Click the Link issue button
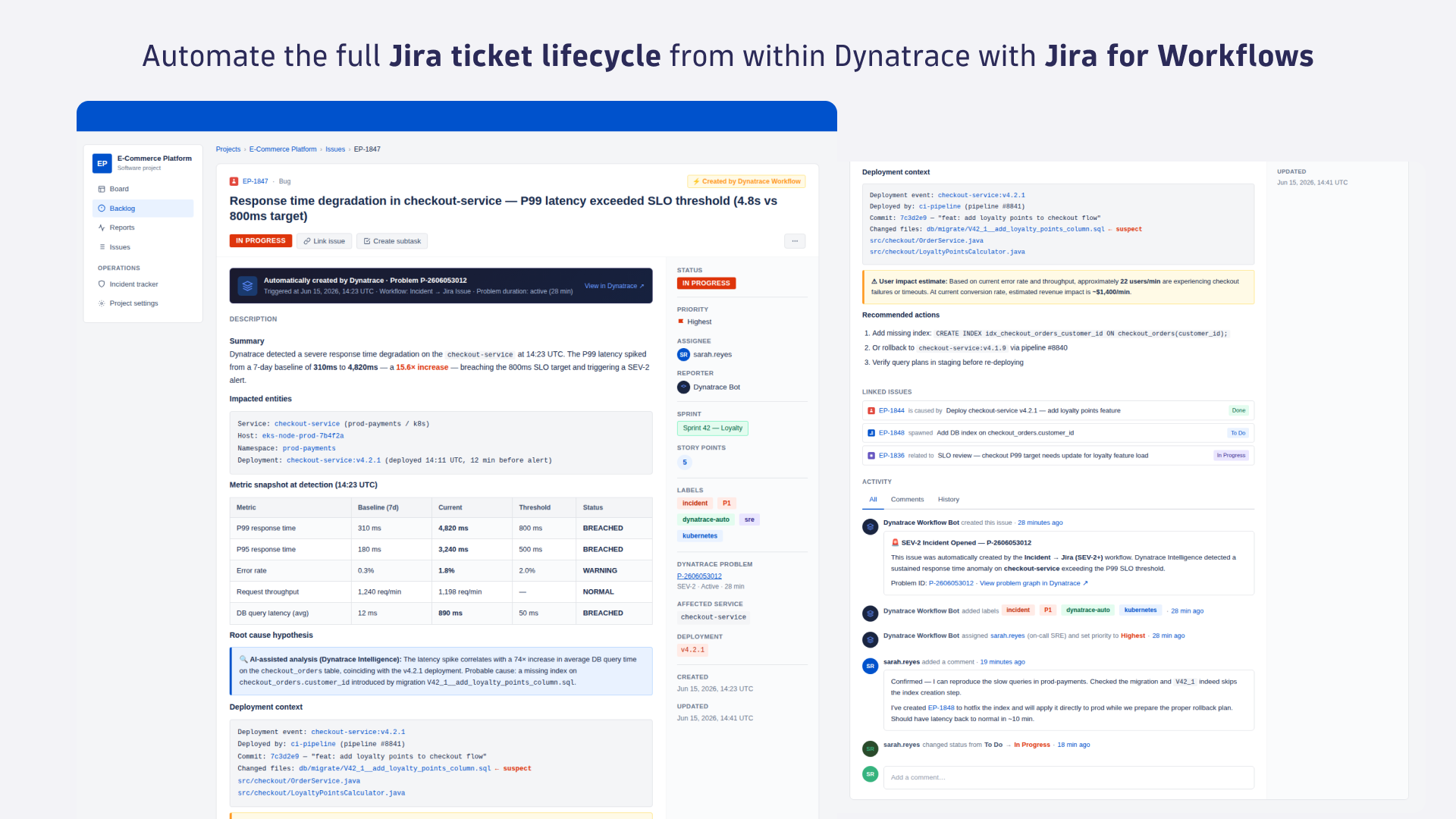1456x819 pixels. click(x=324, y=241)
